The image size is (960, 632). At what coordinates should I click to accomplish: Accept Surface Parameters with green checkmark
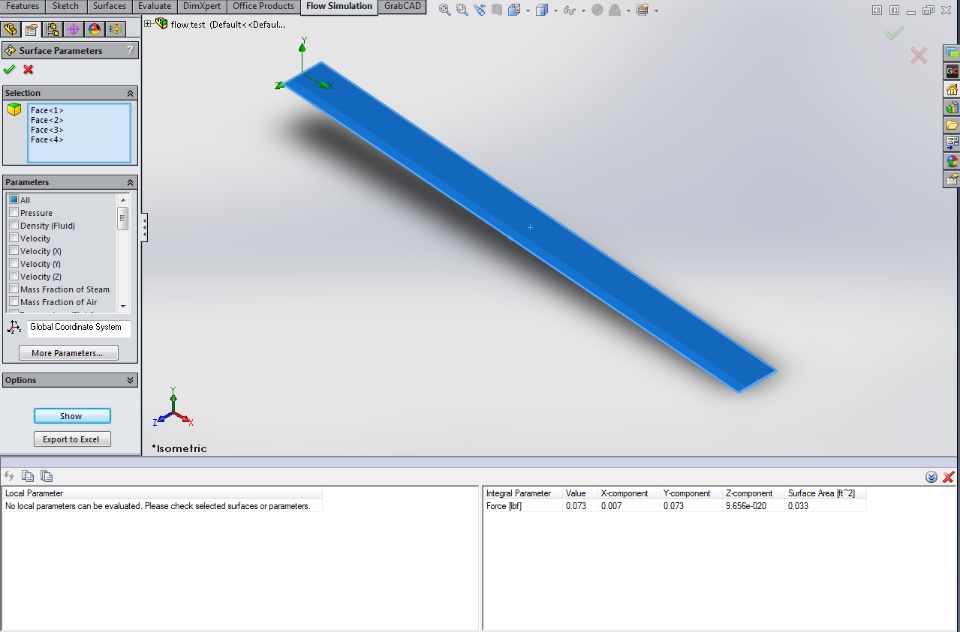pyautogui.click(x=9, y=69)
